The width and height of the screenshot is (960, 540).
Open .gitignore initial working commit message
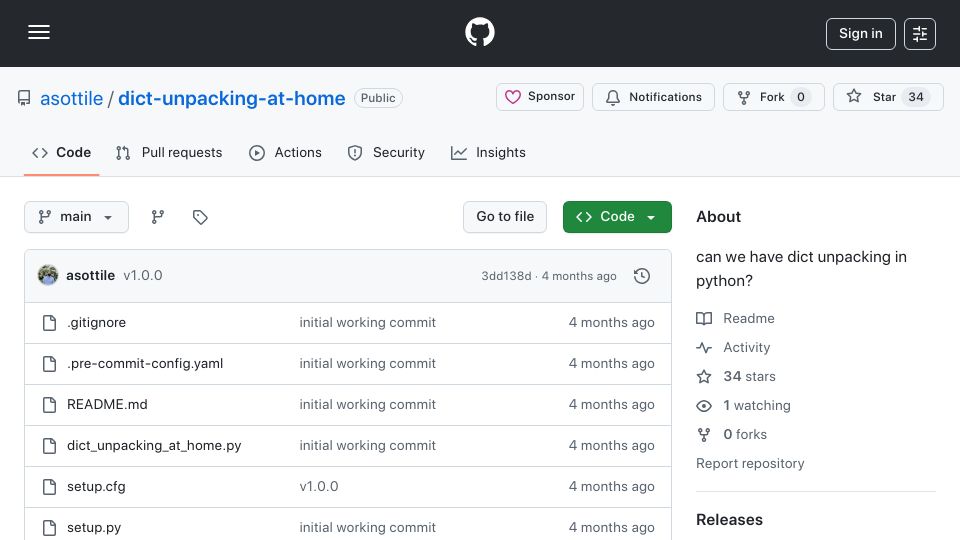coord(367,323)
